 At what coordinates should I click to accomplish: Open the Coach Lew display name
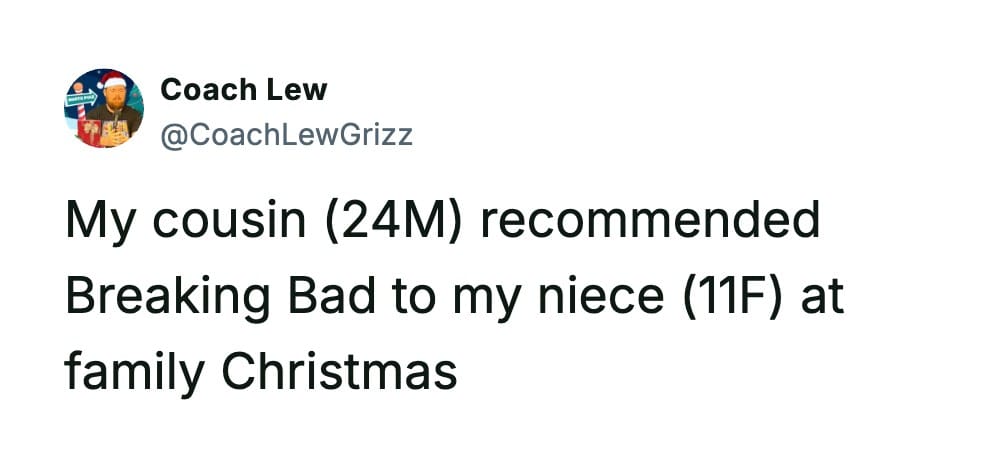(243, 90)
